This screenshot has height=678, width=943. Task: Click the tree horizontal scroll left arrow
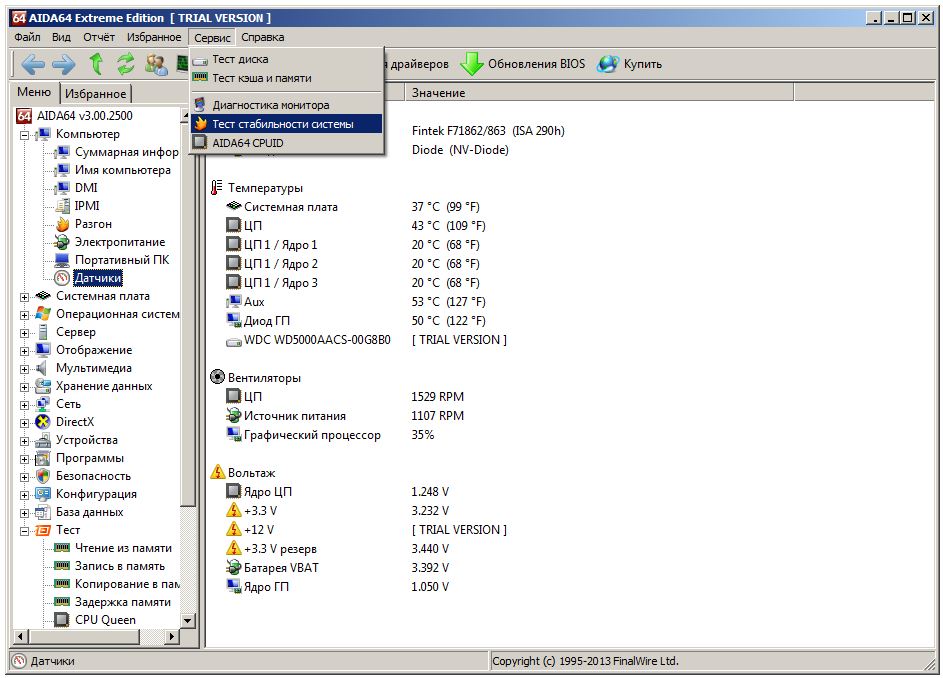click(x=20, y=636)
